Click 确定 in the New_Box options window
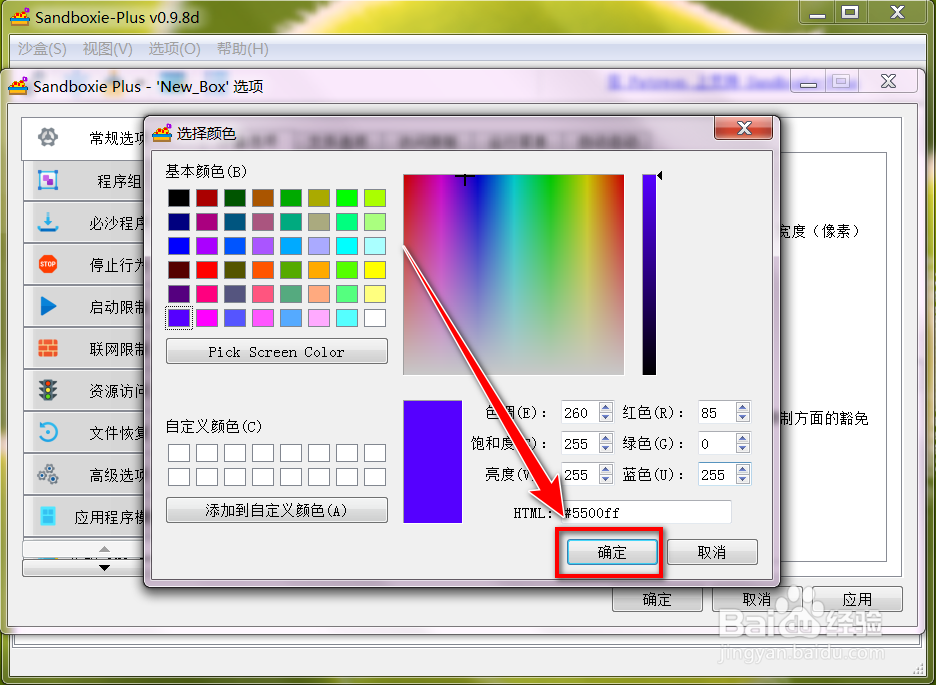The height and width of the screenshot is (685, 936). (657, 599)
